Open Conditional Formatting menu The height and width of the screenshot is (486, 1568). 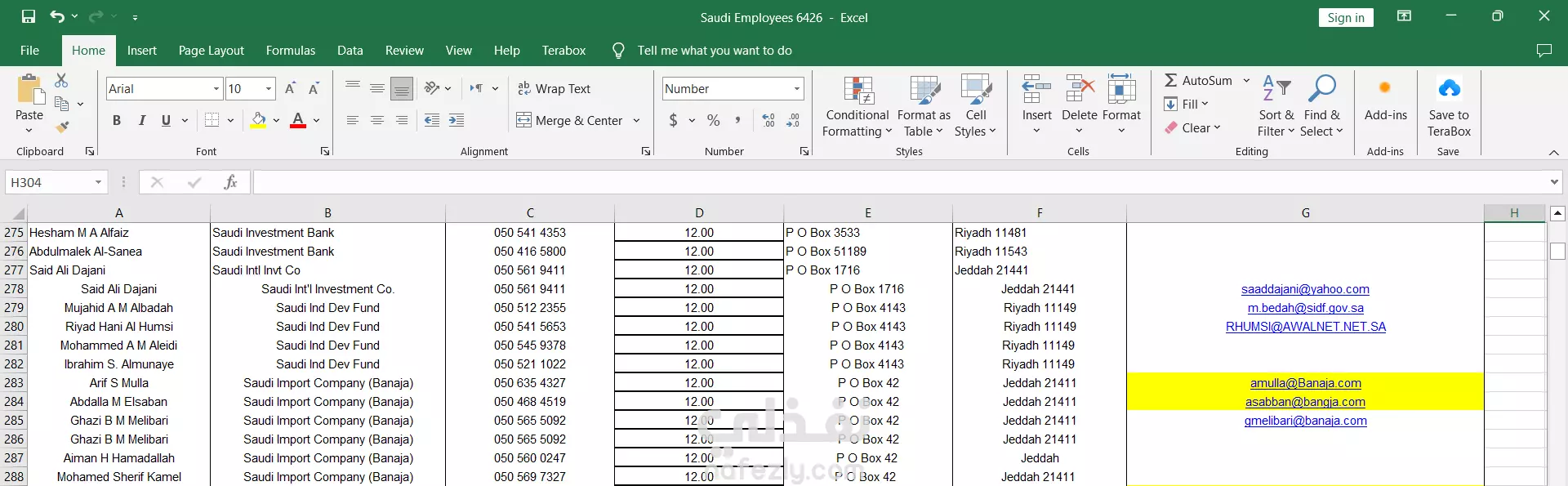point(857,107)
